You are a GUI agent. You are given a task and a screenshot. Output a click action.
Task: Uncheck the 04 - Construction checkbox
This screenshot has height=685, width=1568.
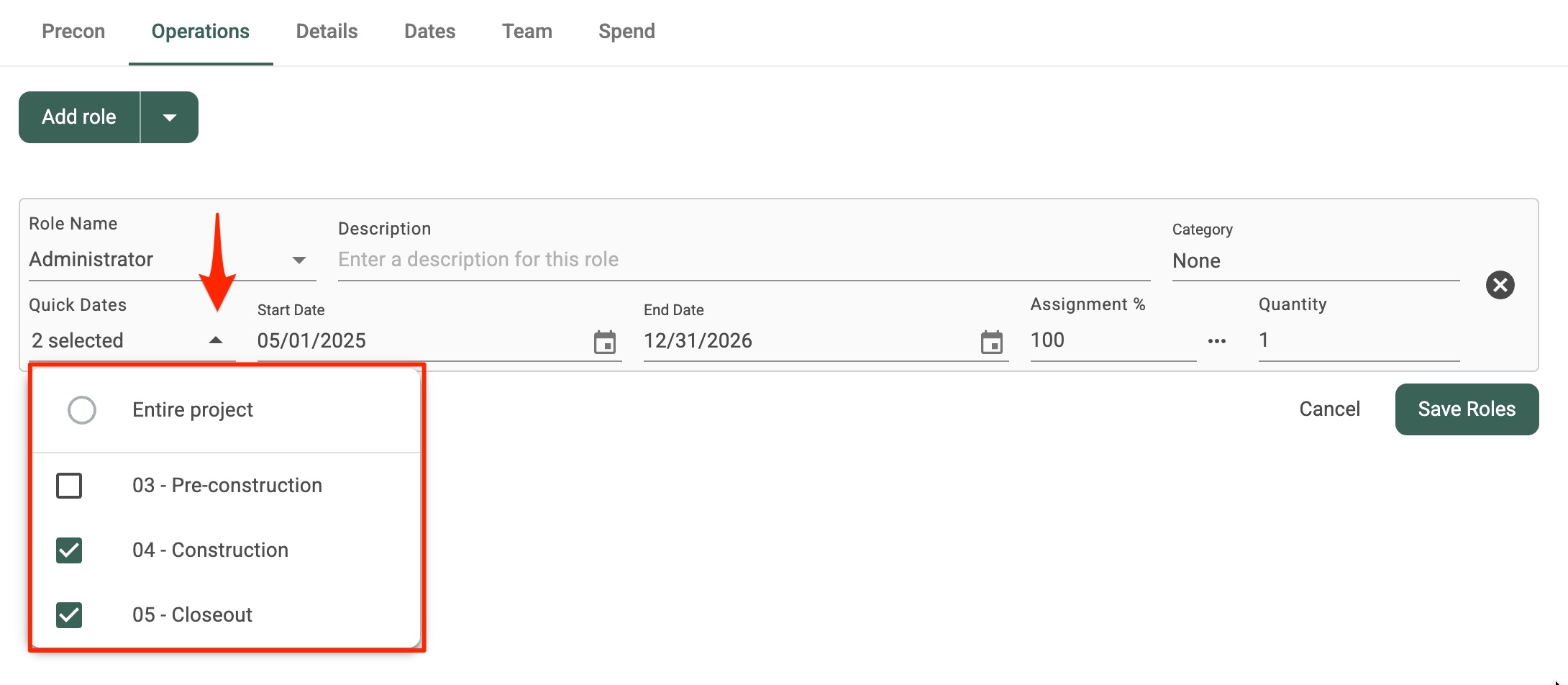(x=69, y=550)
